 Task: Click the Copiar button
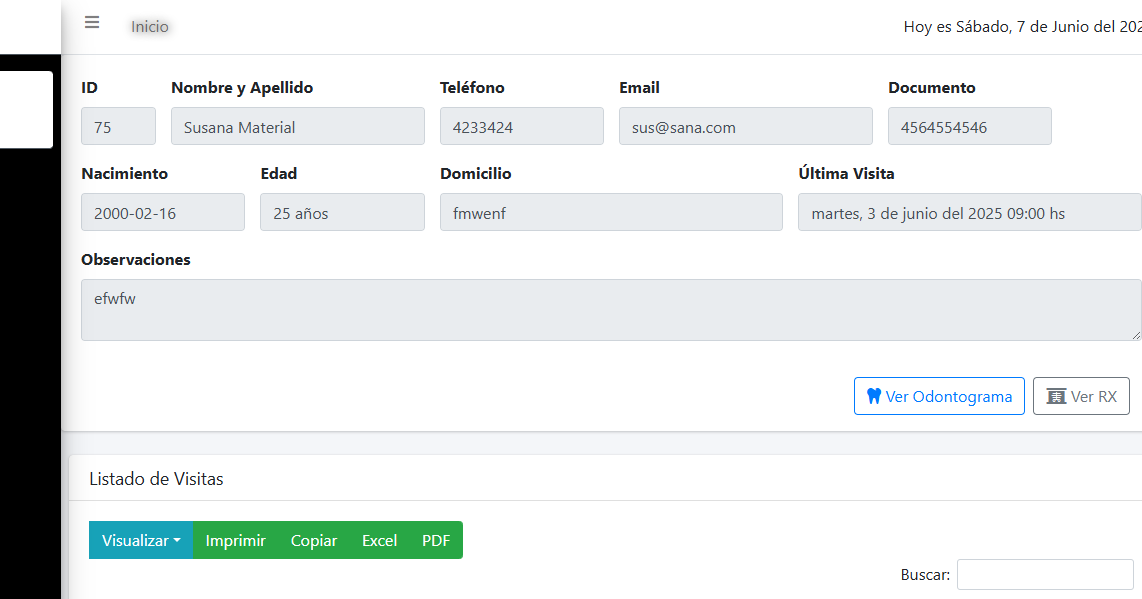[314, 540]
